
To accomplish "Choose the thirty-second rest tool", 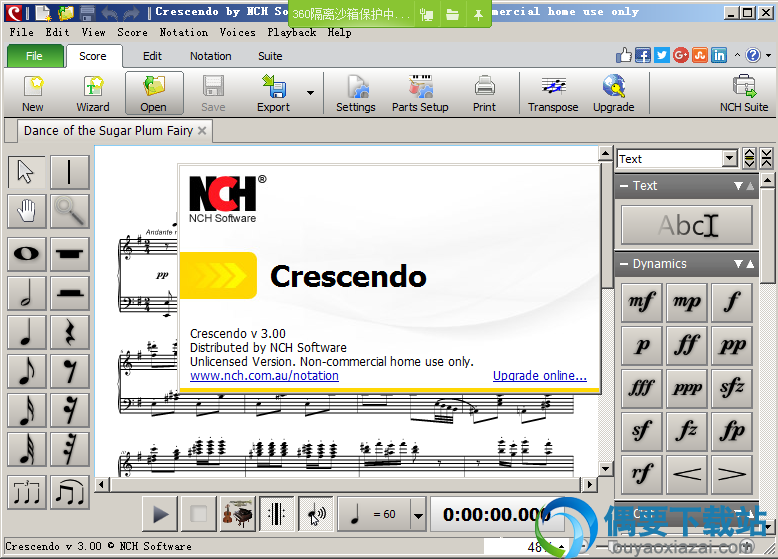I will pos(69,449).
